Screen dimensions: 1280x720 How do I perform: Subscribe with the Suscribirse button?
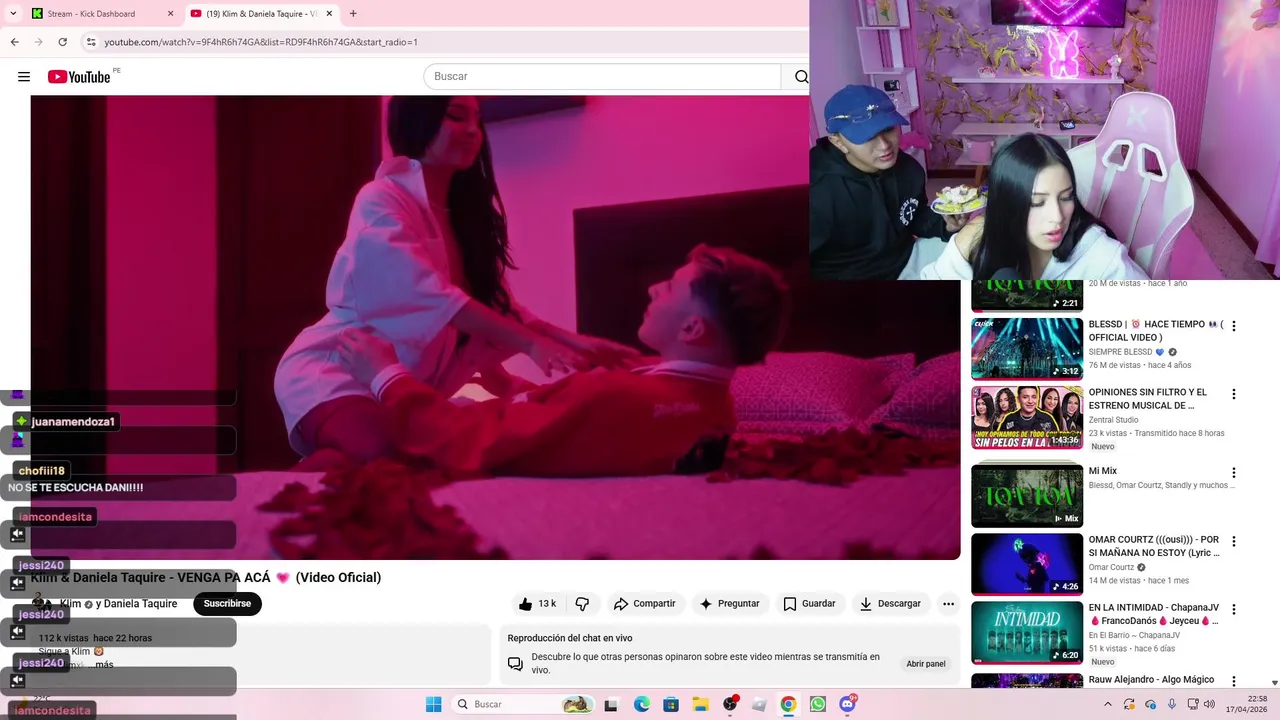coord(227,604)
